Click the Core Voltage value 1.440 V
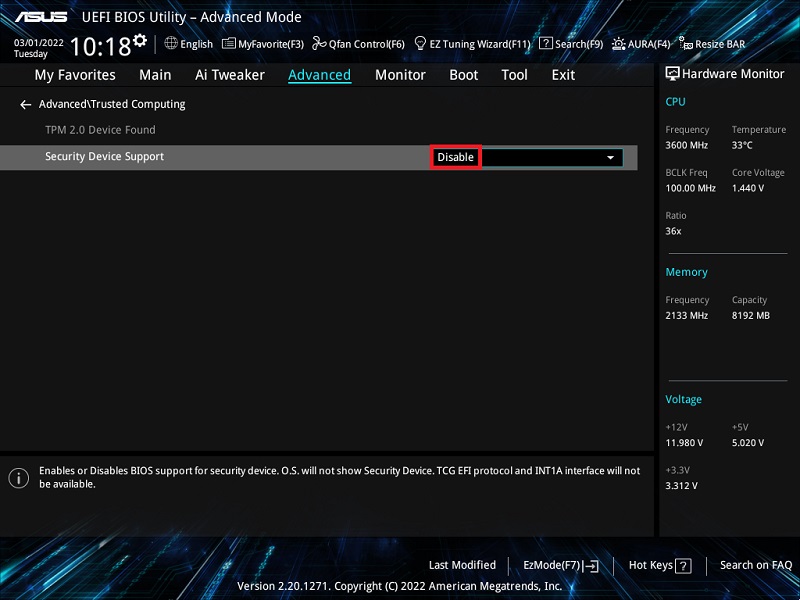The image size is (800, 600). pos(747,188)
